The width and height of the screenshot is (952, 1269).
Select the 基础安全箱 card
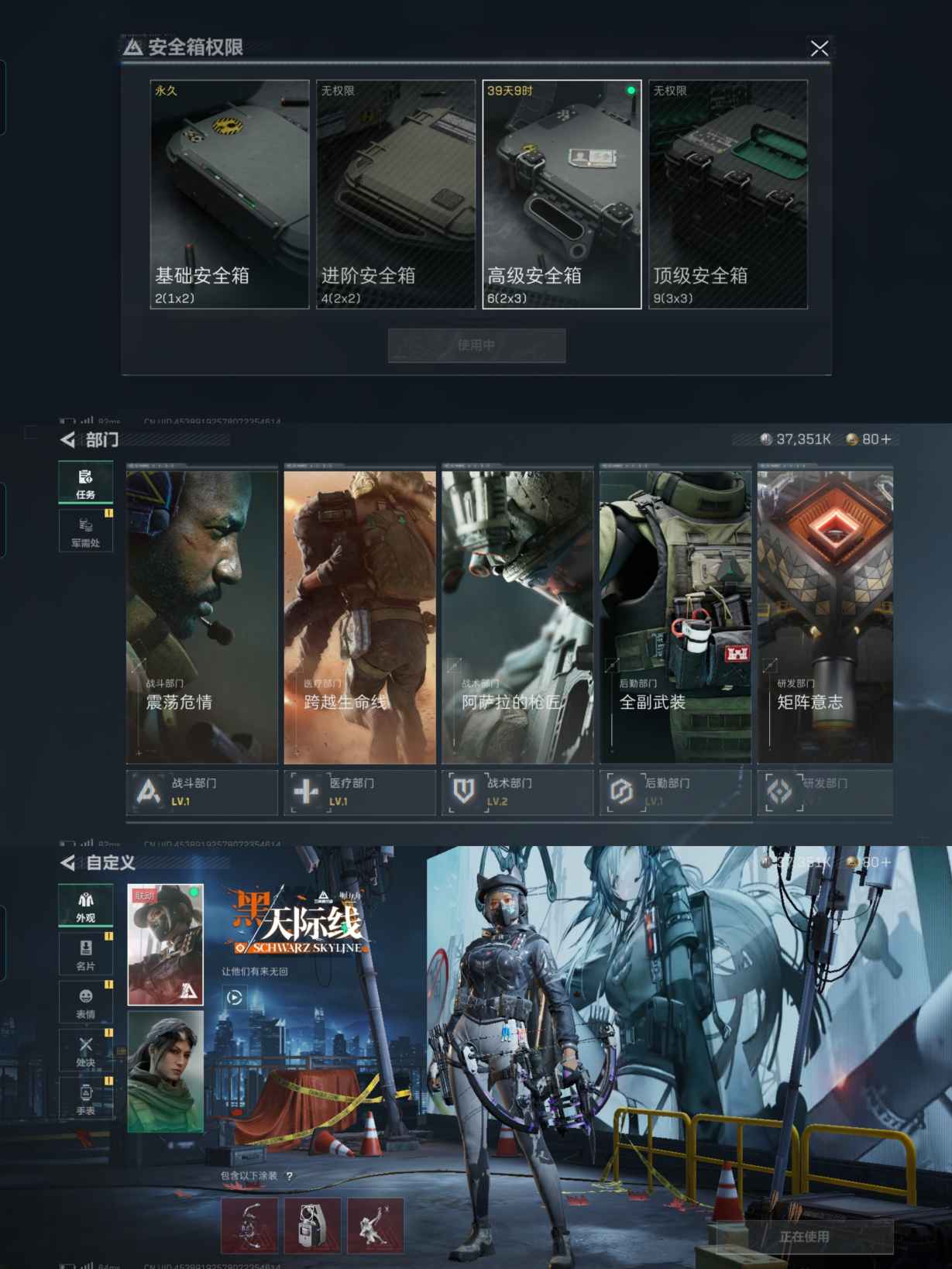tap(229, 194)
